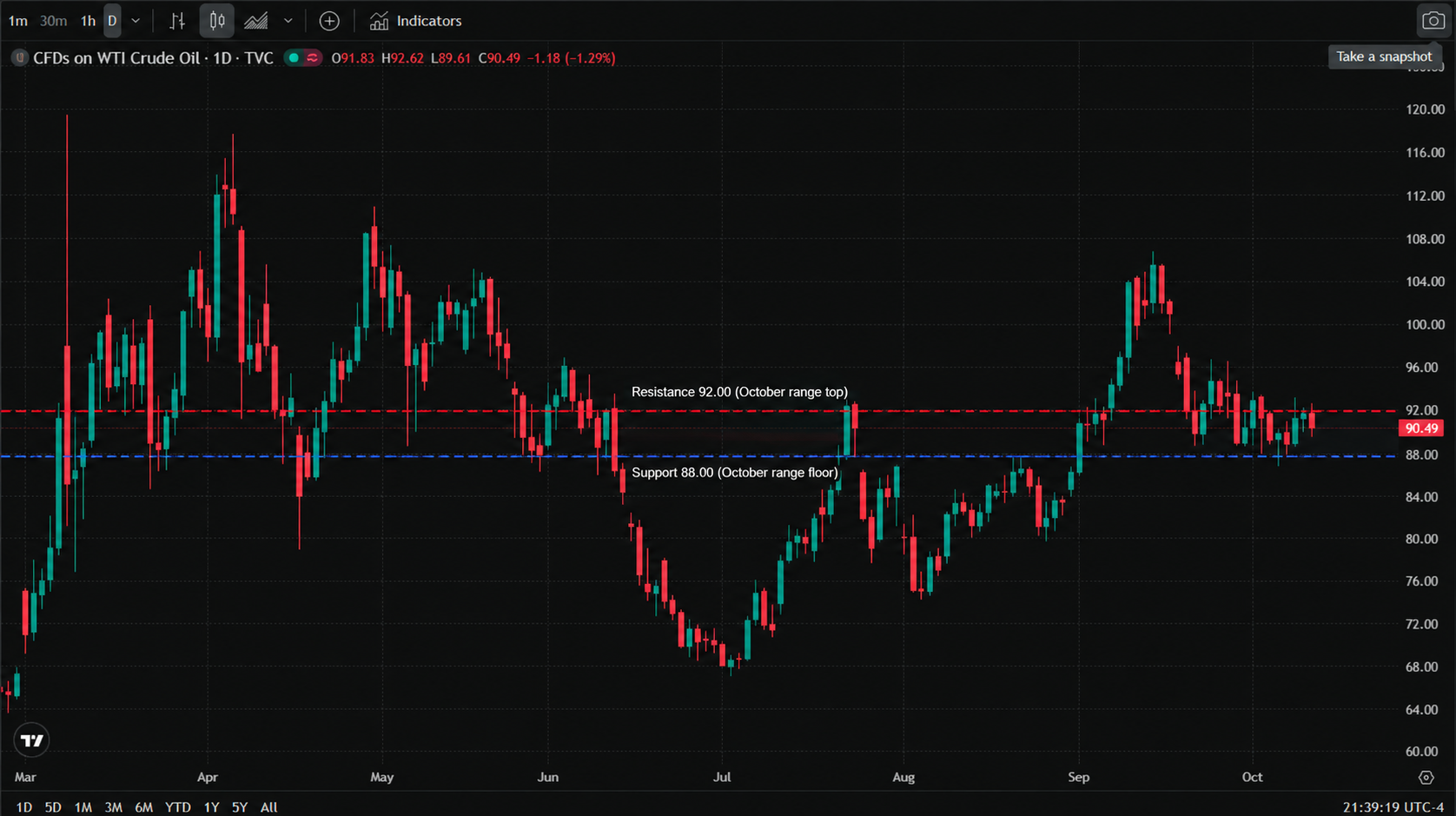Set date range to 6M
1456x816 pixels.
(x=144, y=807)
